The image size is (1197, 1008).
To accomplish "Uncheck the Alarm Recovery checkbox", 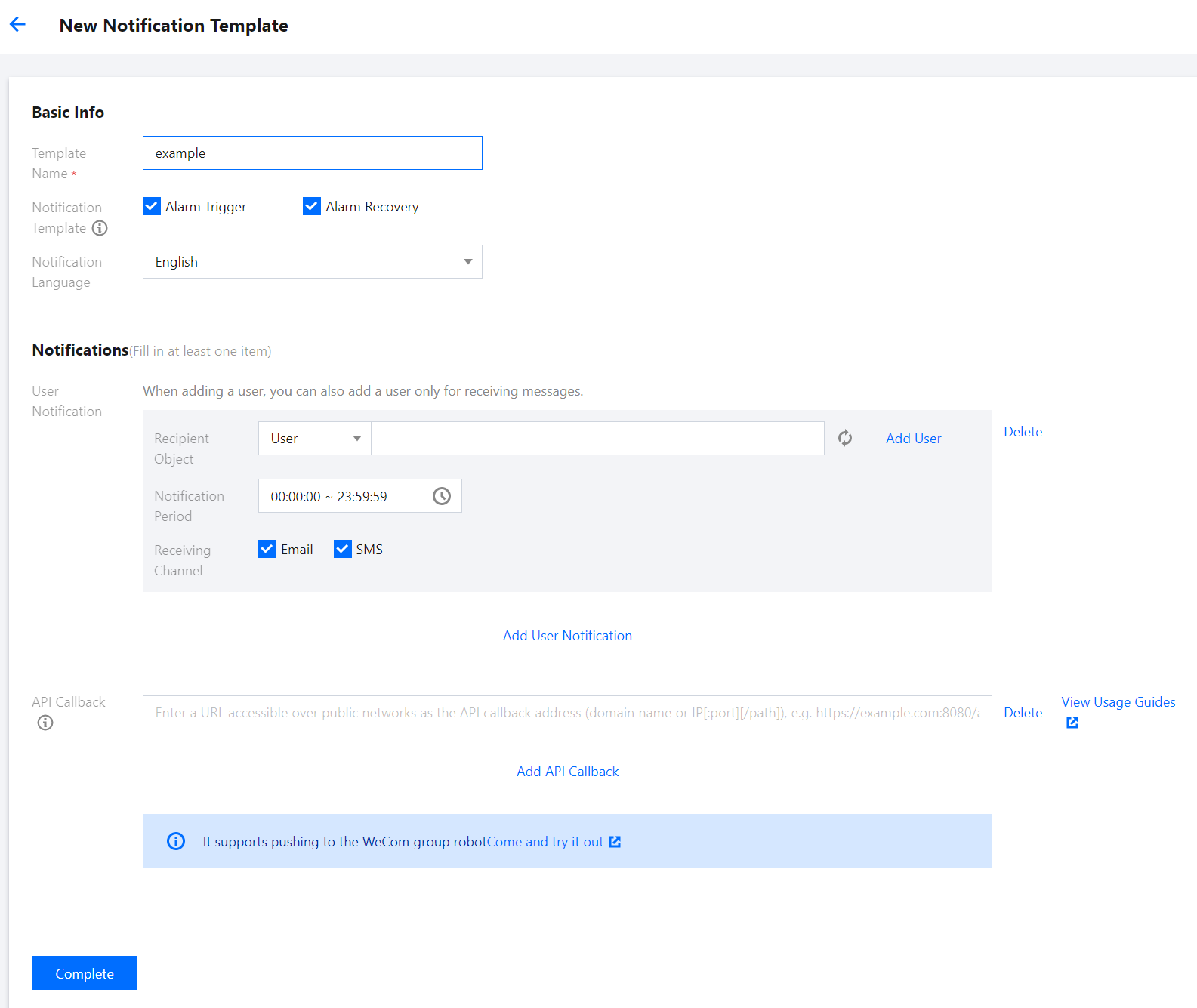I will [312, 206].
